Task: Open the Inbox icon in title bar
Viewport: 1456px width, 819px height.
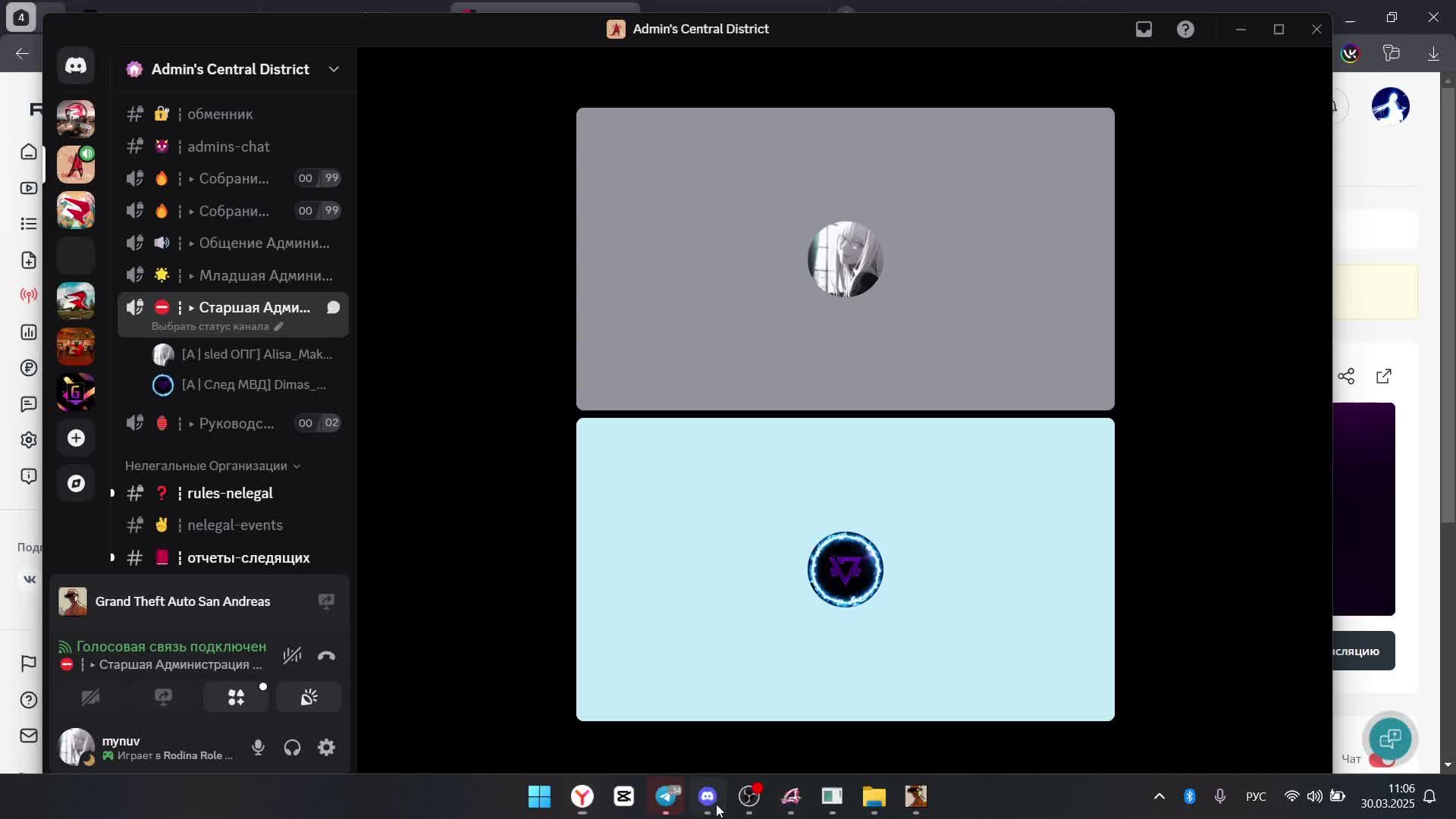Action: [x=1144, y=30]
